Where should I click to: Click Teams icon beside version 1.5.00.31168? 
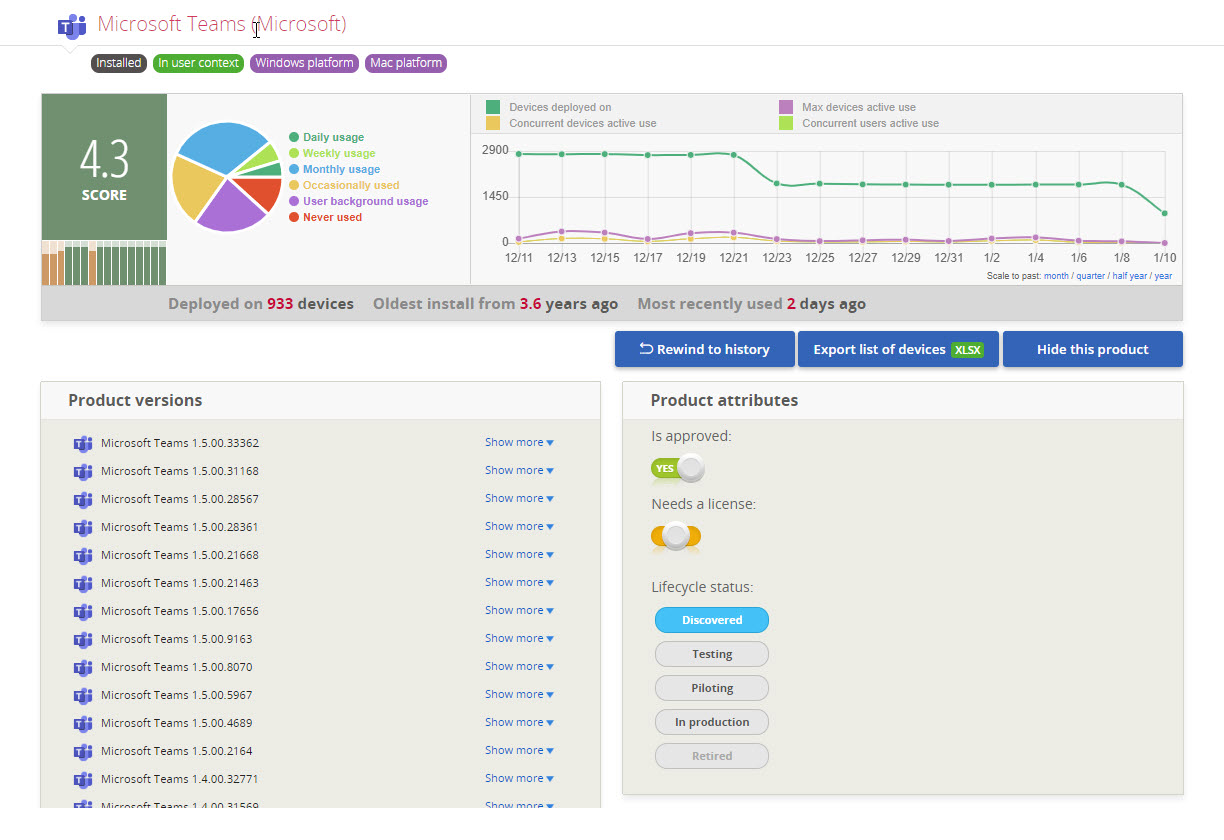83,472
